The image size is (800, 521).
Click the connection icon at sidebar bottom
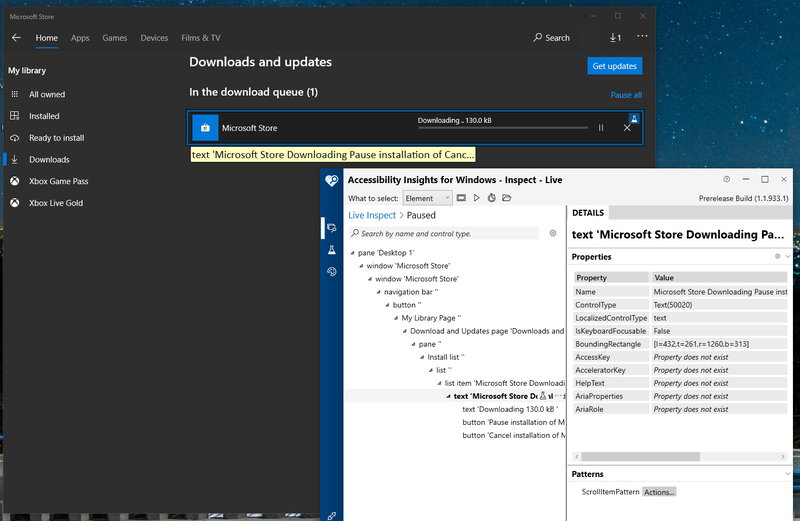coord(332,515)
